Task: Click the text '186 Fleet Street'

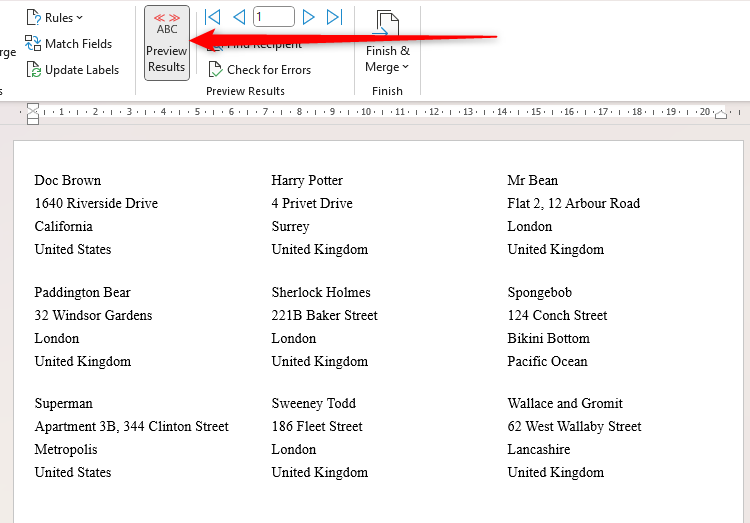Action: pyautogui.click(x=317, y=426)
